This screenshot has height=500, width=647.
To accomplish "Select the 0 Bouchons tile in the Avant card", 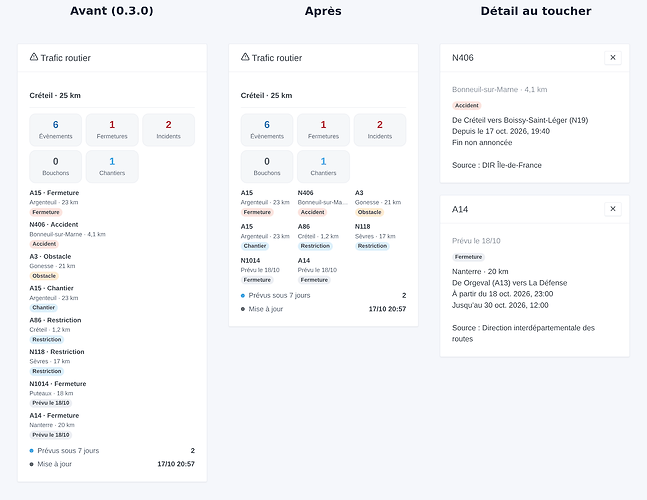I will click(x=56, y=167).
